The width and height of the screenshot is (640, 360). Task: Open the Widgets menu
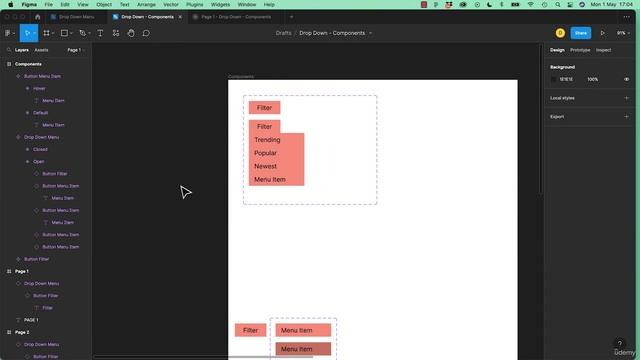(x=220, y=4)
